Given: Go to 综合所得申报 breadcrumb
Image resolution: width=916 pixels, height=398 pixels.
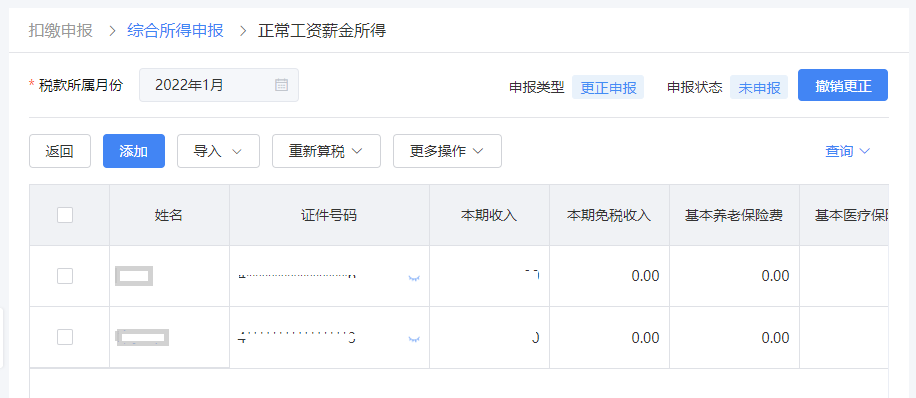Looking at the screenshot, I should pyautogui.click(x=175, y=31).
